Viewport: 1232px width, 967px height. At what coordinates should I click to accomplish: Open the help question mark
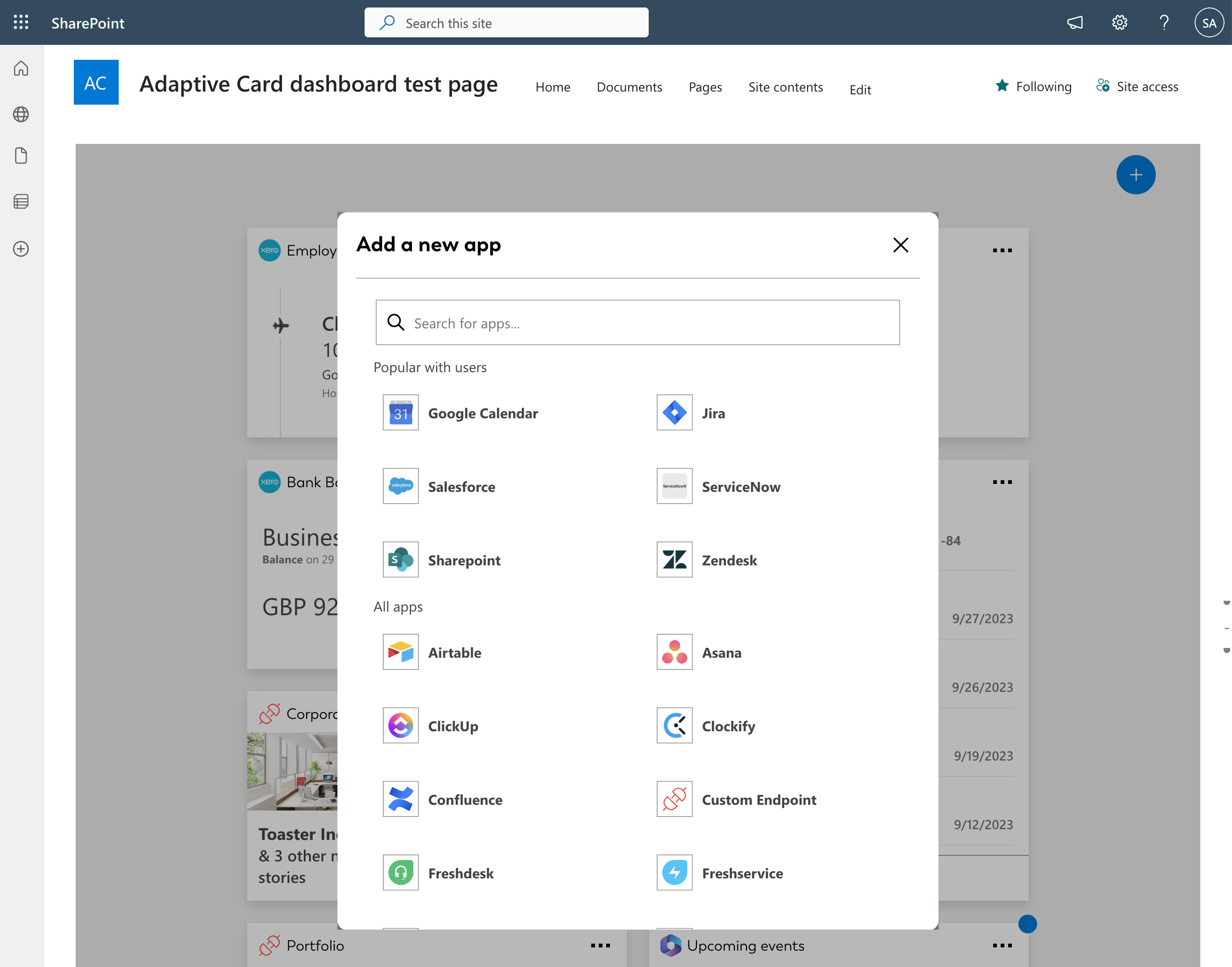(1164, 22)
